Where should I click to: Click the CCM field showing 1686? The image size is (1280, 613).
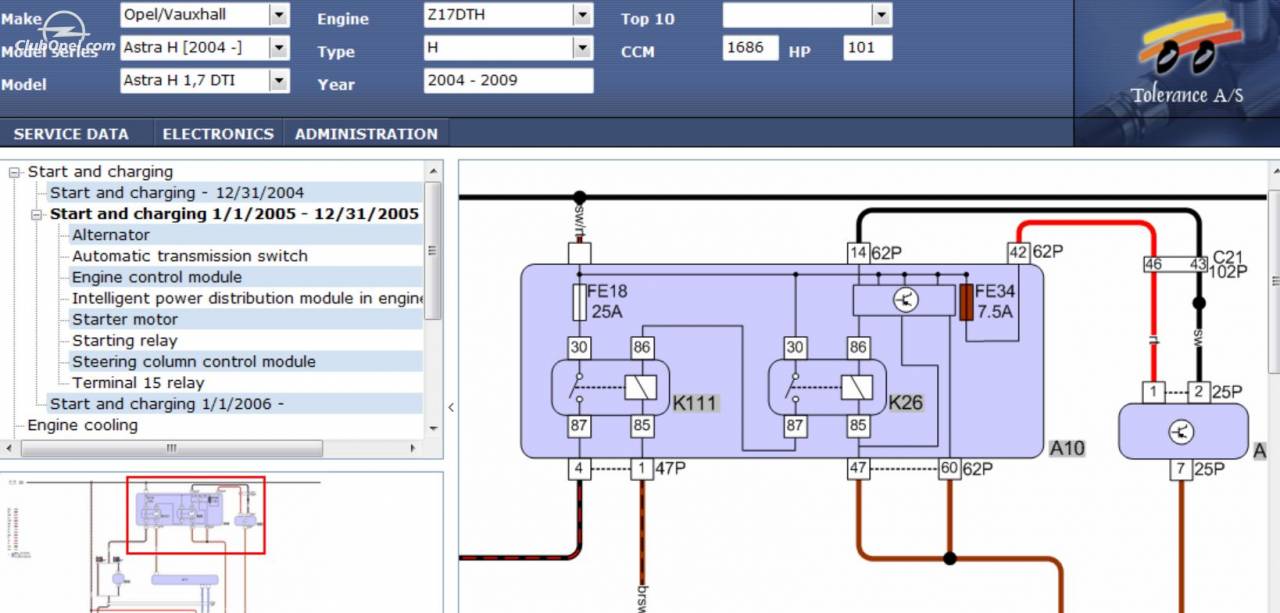click(x=750, y=47)
